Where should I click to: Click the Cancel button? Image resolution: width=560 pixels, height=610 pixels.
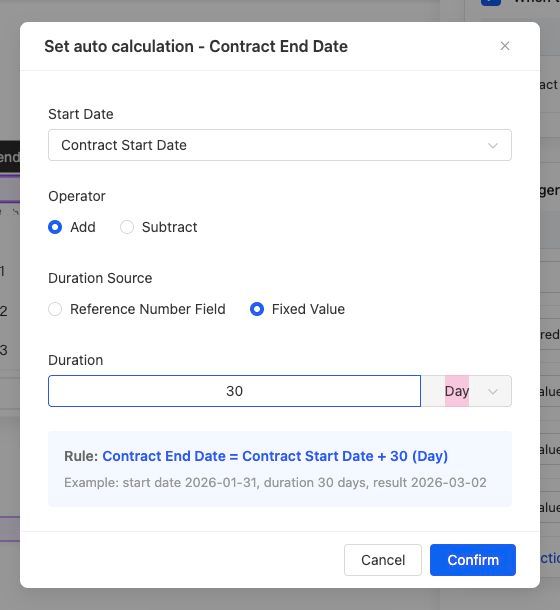(383, 560)
